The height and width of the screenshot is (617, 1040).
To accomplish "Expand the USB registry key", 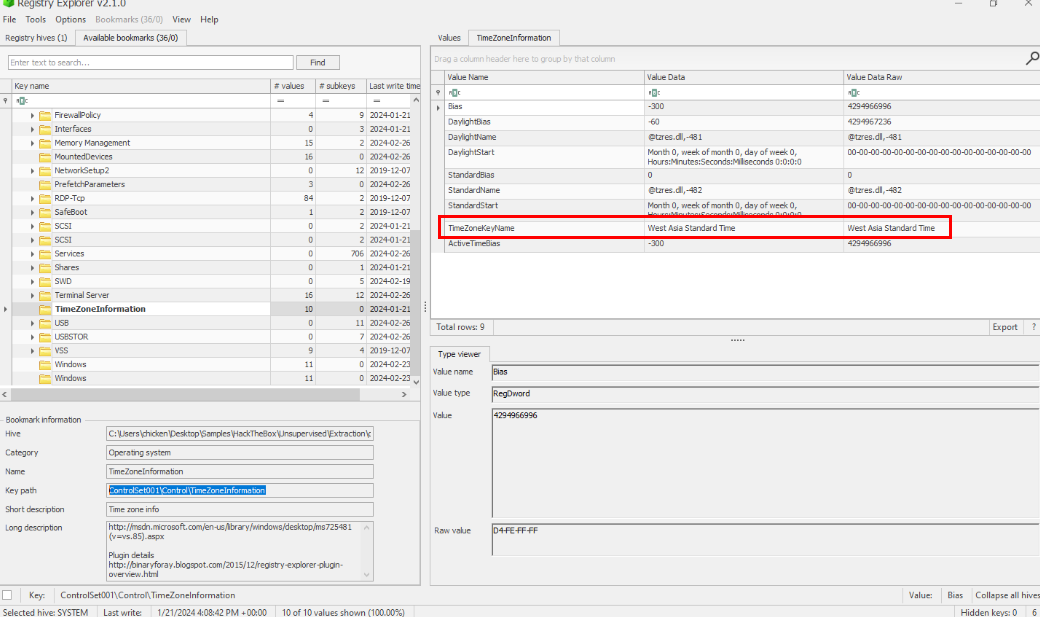I will 32,324.
